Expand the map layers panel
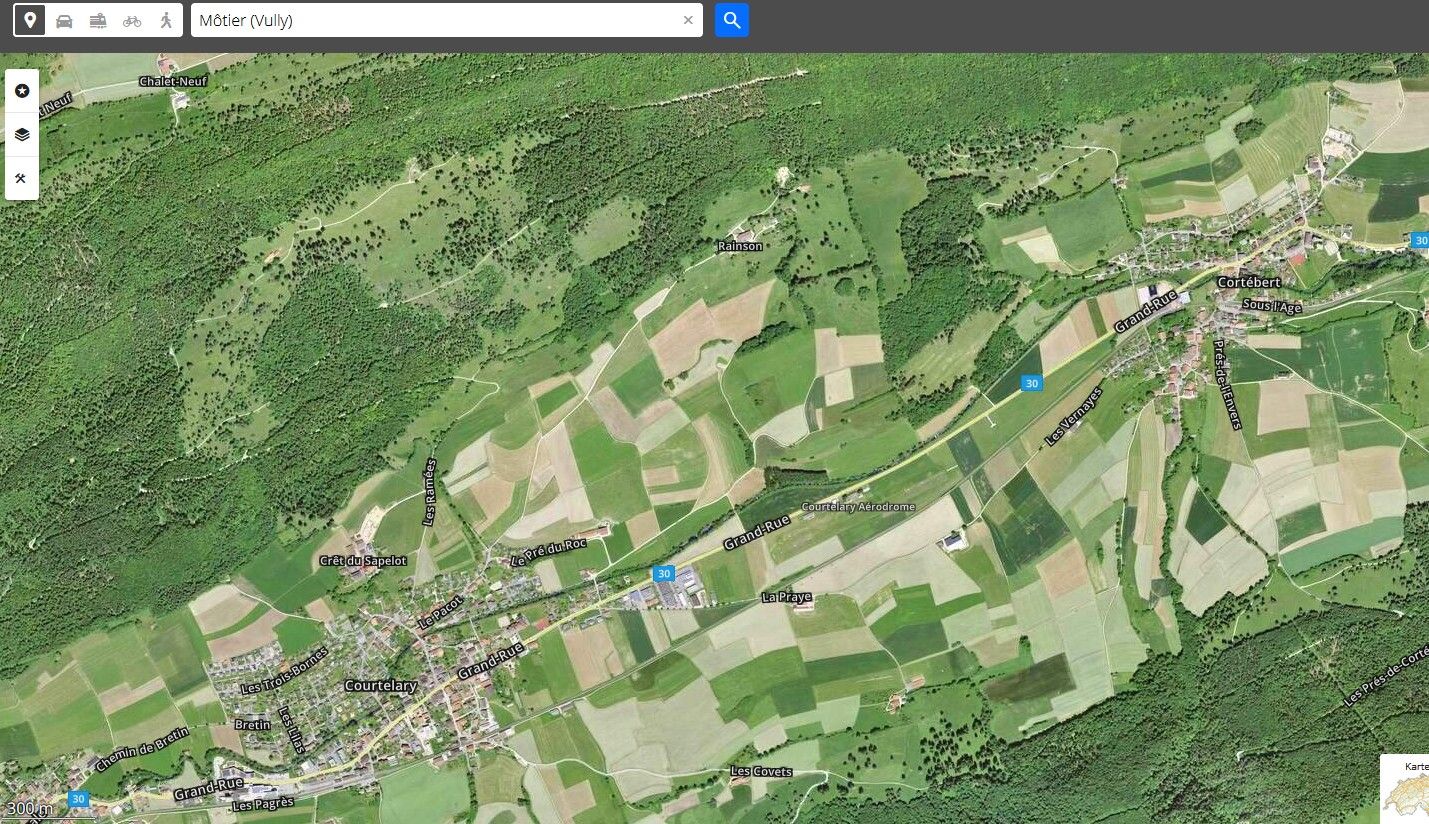The height and width of the screenshot is (824, 1429). point(22,135)
